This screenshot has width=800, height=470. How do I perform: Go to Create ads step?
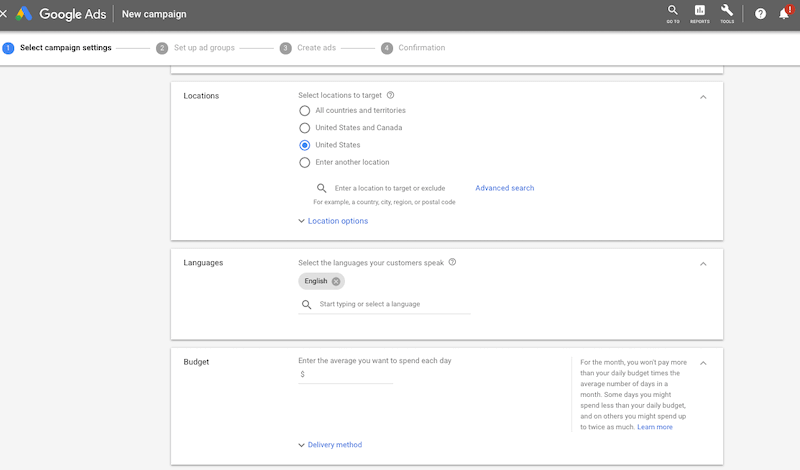point(308,48)
